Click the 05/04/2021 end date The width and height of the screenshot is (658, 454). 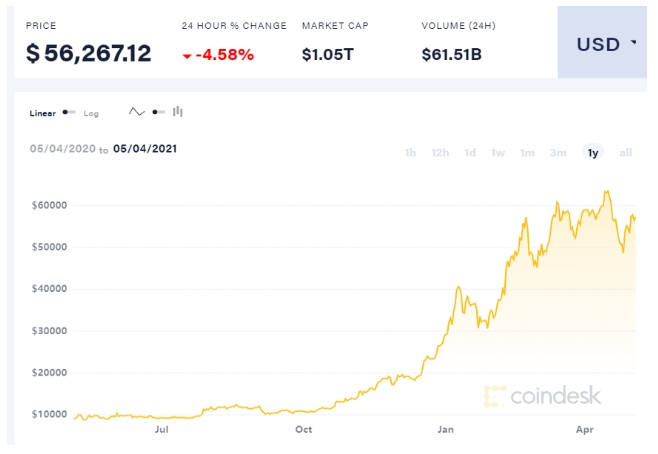click(145, 149)
